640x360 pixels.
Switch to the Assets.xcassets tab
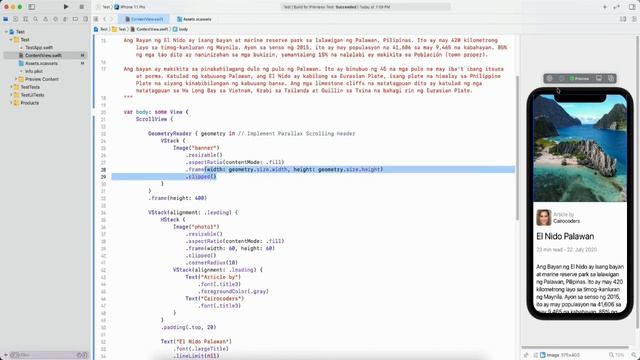click(x=194, y=19)
